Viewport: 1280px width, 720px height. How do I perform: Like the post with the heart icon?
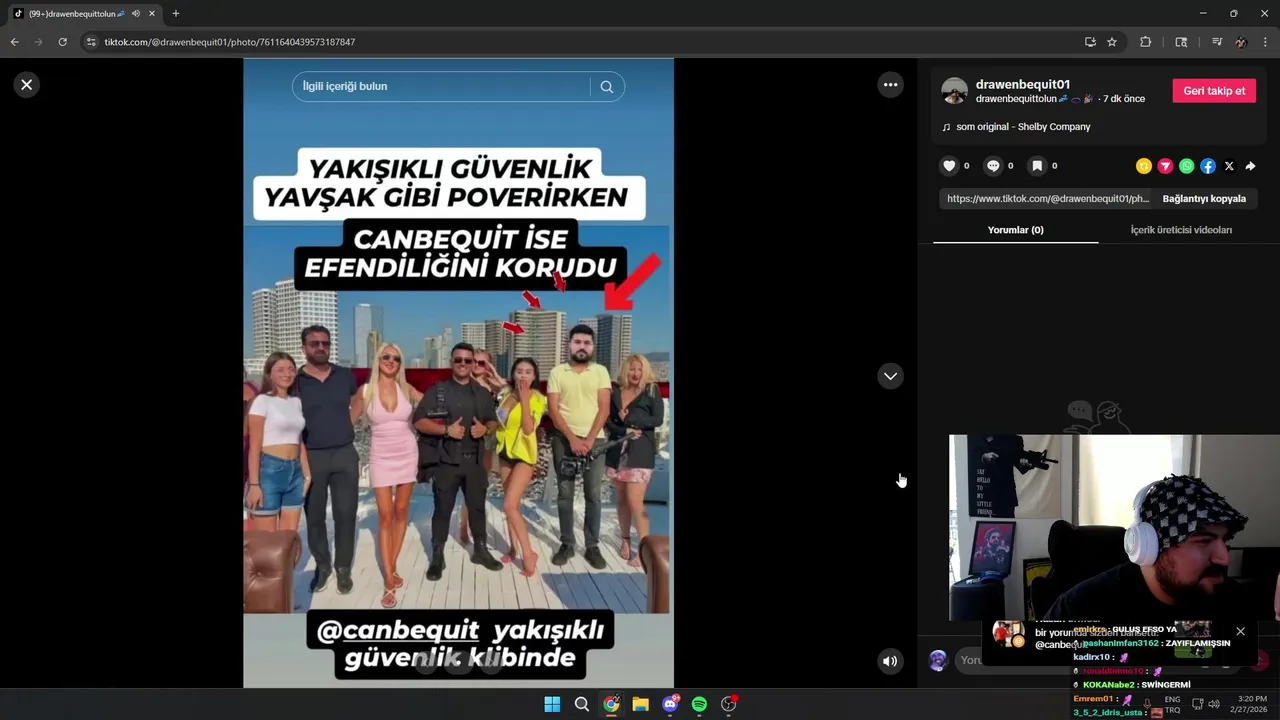[949, 166]
